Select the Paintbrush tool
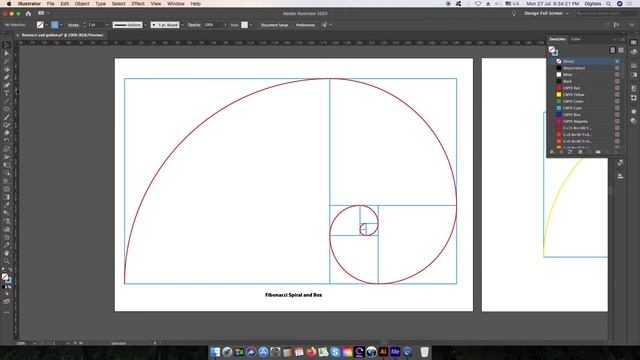 click(x=7, y=117)
